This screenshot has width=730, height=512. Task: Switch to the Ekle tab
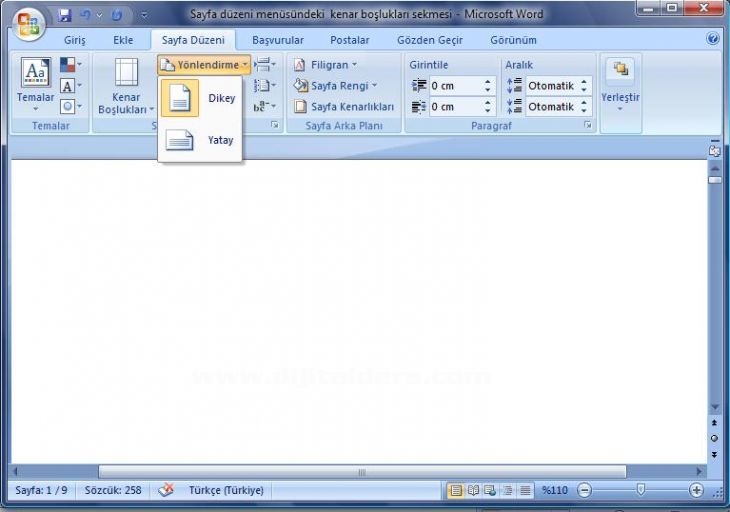(123, 40)
